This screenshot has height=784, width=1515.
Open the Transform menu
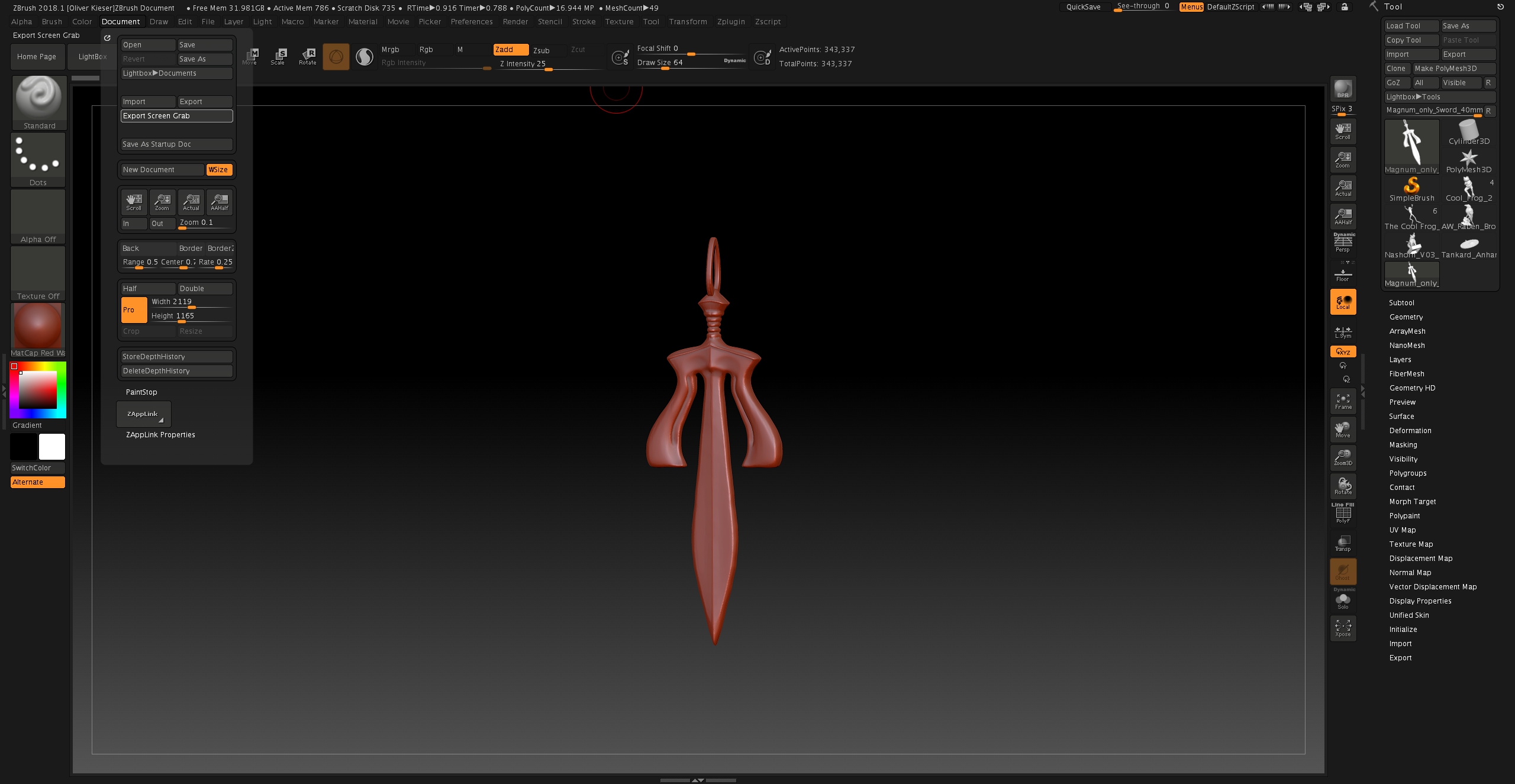(x=688, y=22)
